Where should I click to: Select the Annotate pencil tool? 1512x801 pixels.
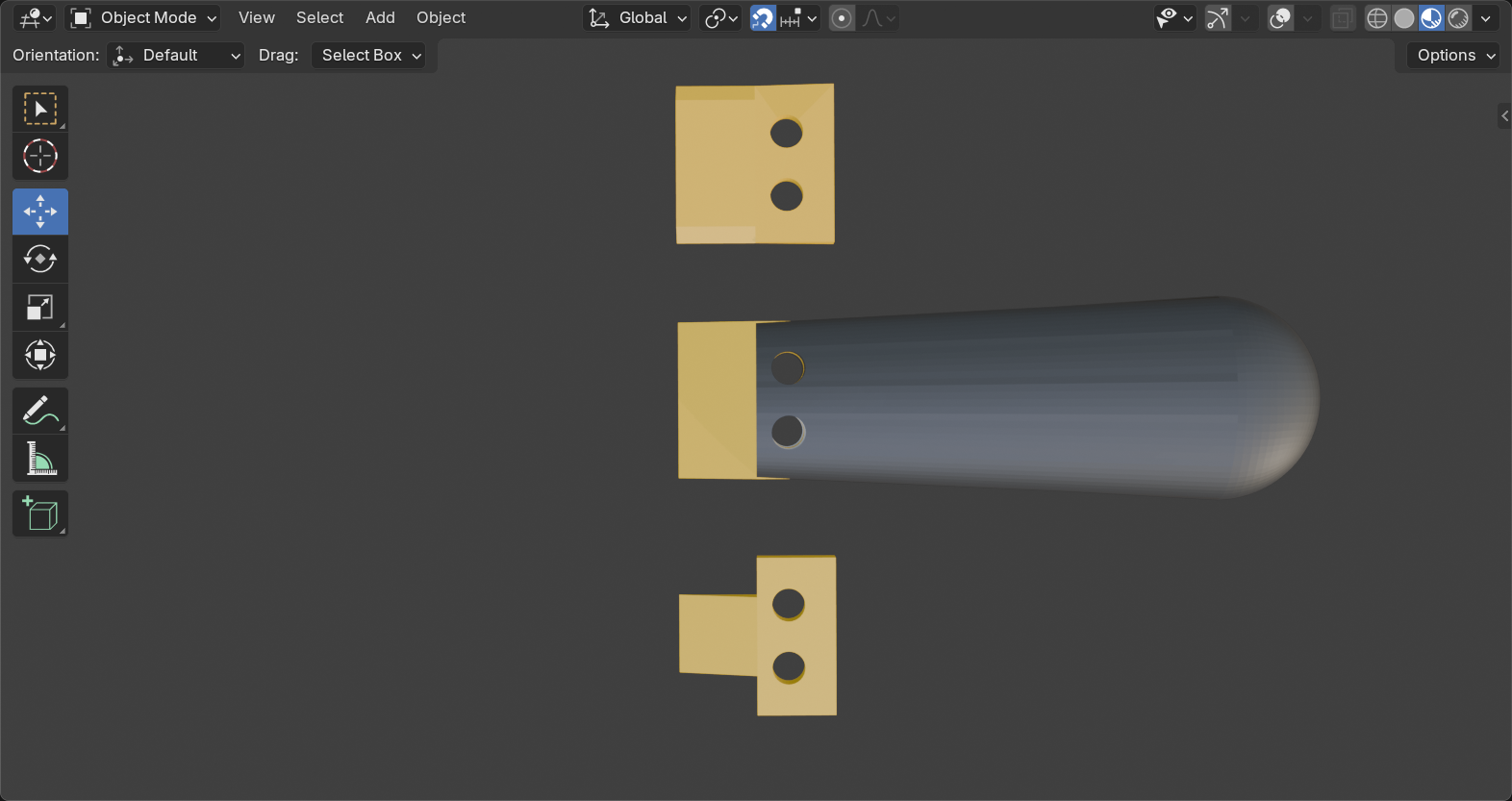(40, 411)
